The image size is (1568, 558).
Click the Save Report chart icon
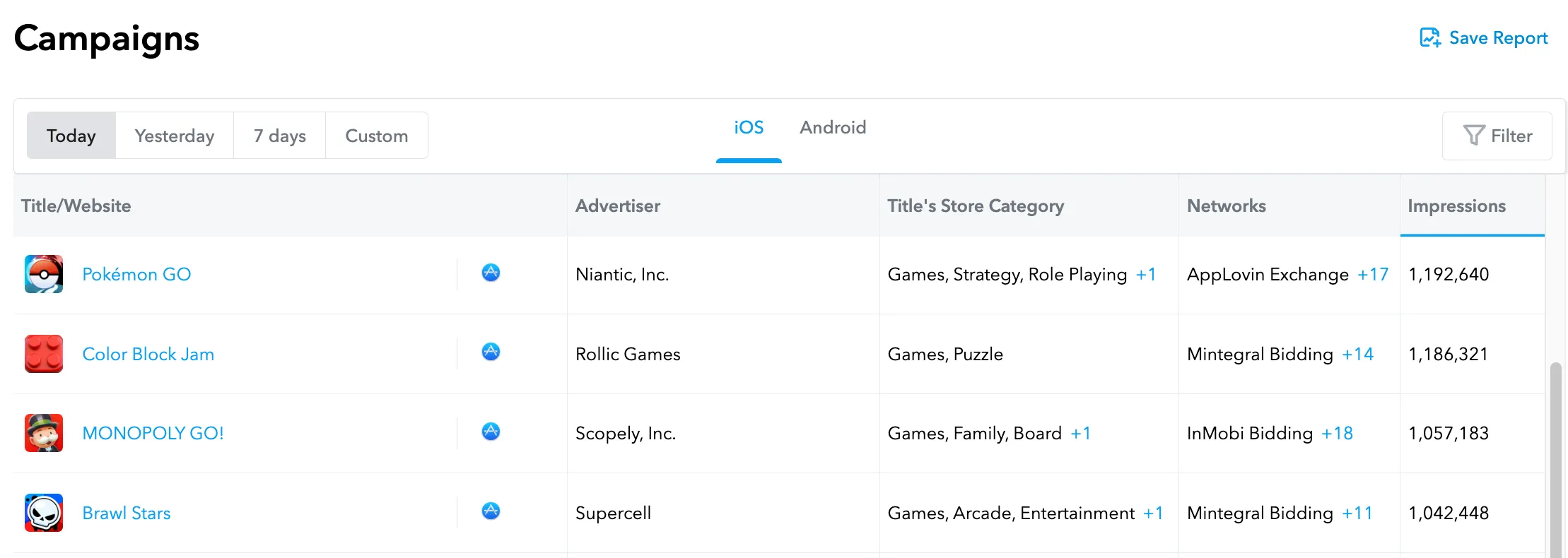click(x=1430, y=38)
